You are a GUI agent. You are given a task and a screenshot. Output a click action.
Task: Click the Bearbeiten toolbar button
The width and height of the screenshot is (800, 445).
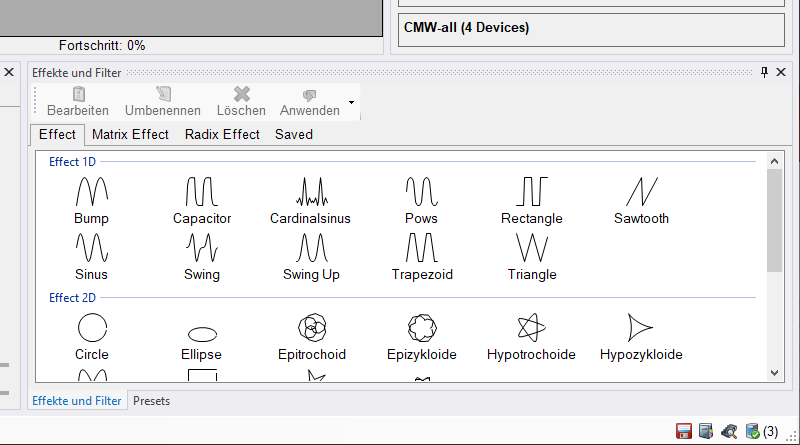point(78,102)
